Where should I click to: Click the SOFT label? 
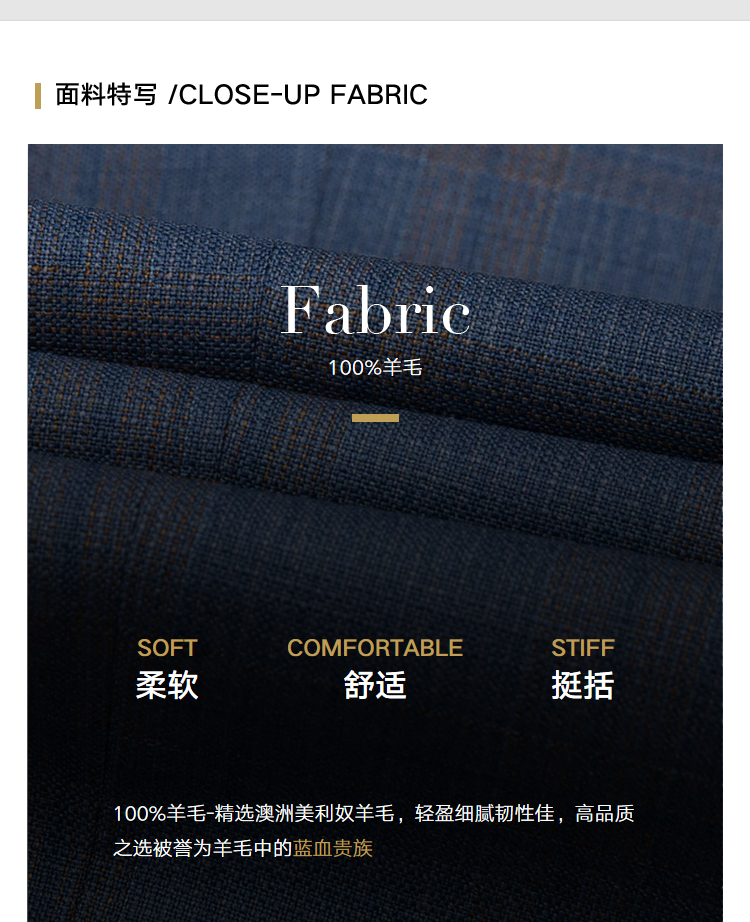(x=167, y=648)
